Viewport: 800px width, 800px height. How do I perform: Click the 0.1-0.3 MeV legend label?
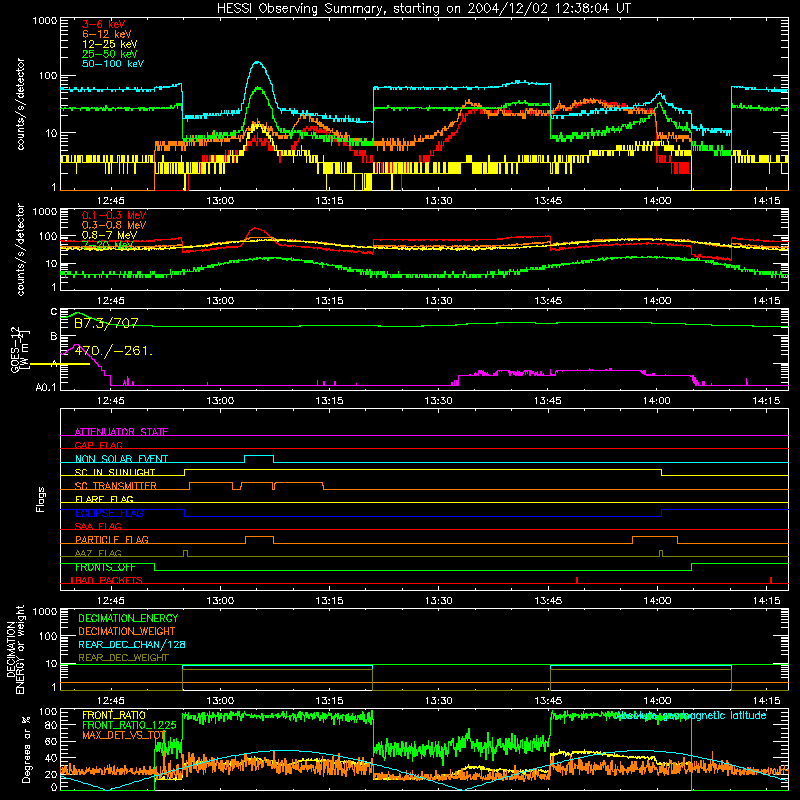[x=114, y=215]
